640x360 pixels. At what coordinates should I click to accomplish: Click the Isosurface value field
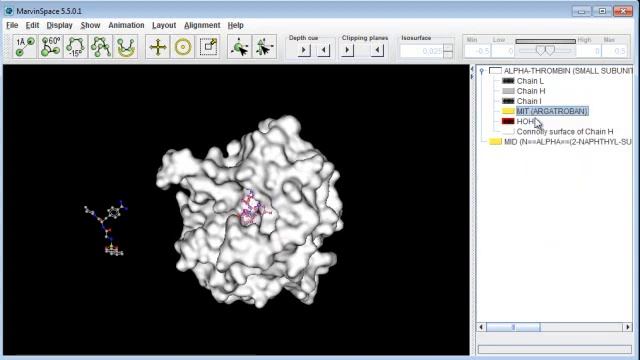(x=421, y=51)
